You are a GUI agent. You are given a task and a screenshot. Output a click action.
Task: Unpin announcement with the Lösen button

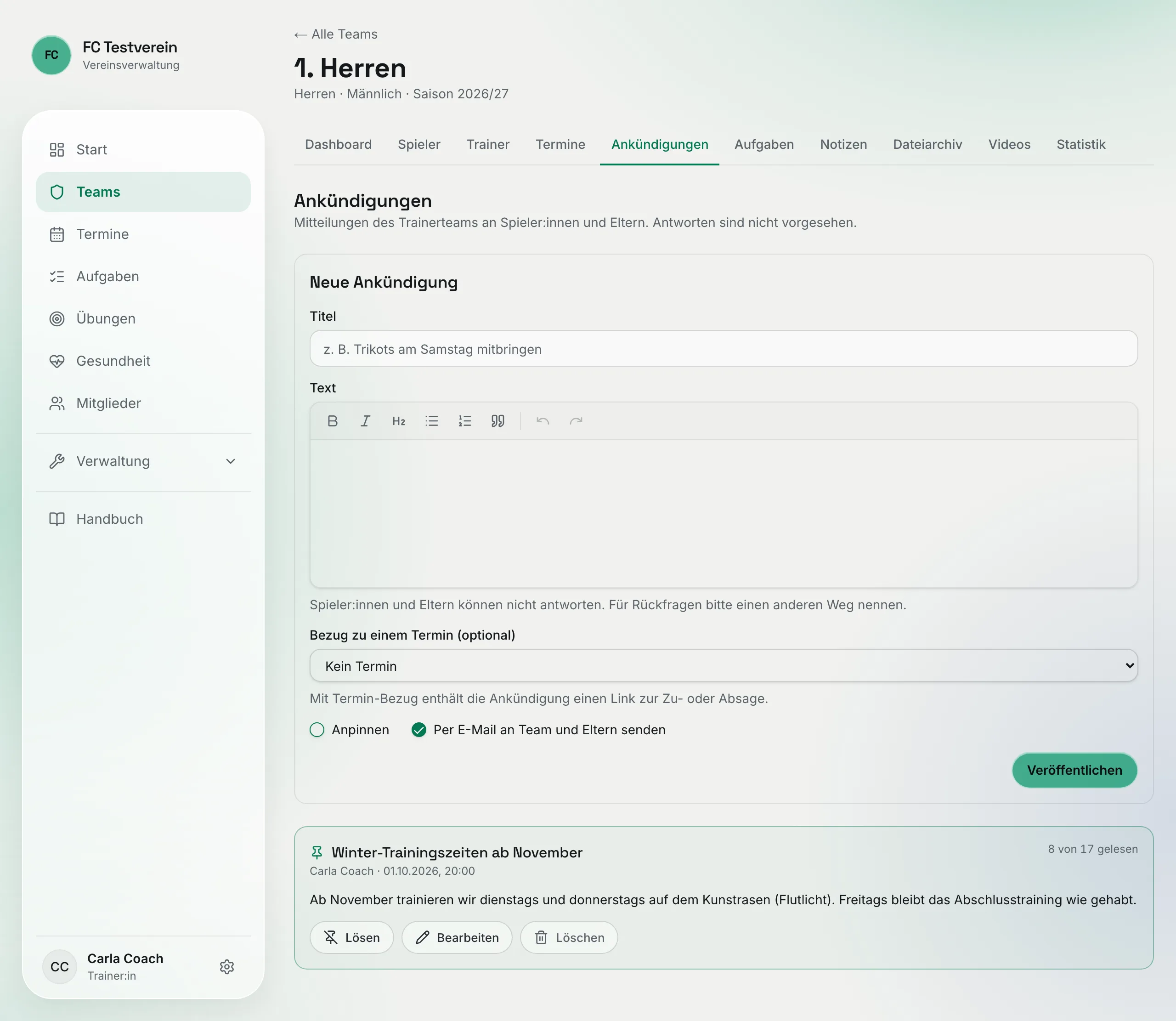(x=351, y=938)
